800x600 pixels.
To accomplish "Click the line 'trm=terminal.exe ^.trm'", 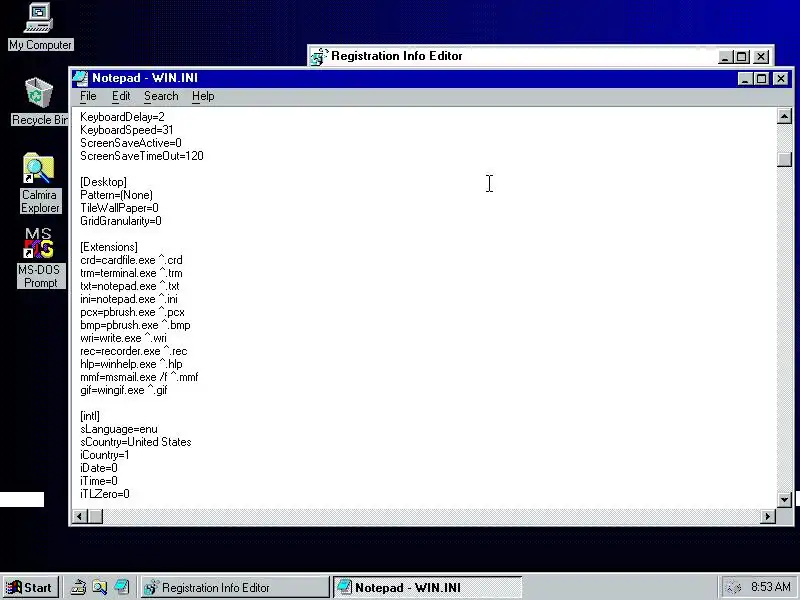I will coord(131,273).
